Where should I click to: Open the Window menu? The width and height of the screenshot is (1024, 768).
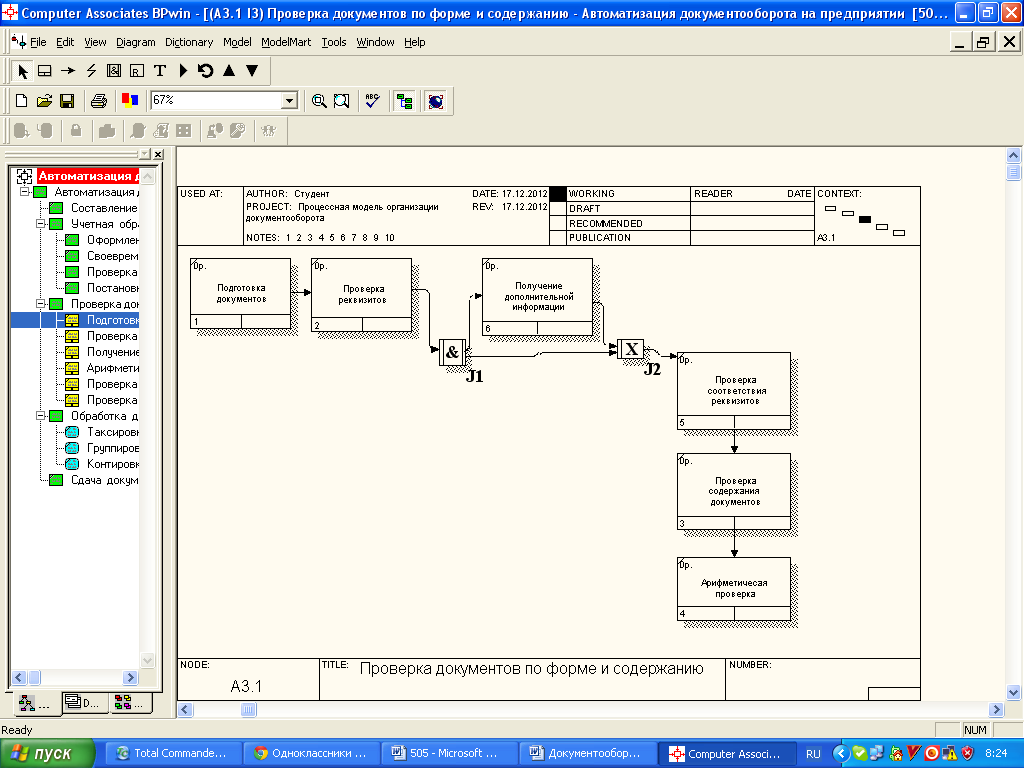coord(375,42)
